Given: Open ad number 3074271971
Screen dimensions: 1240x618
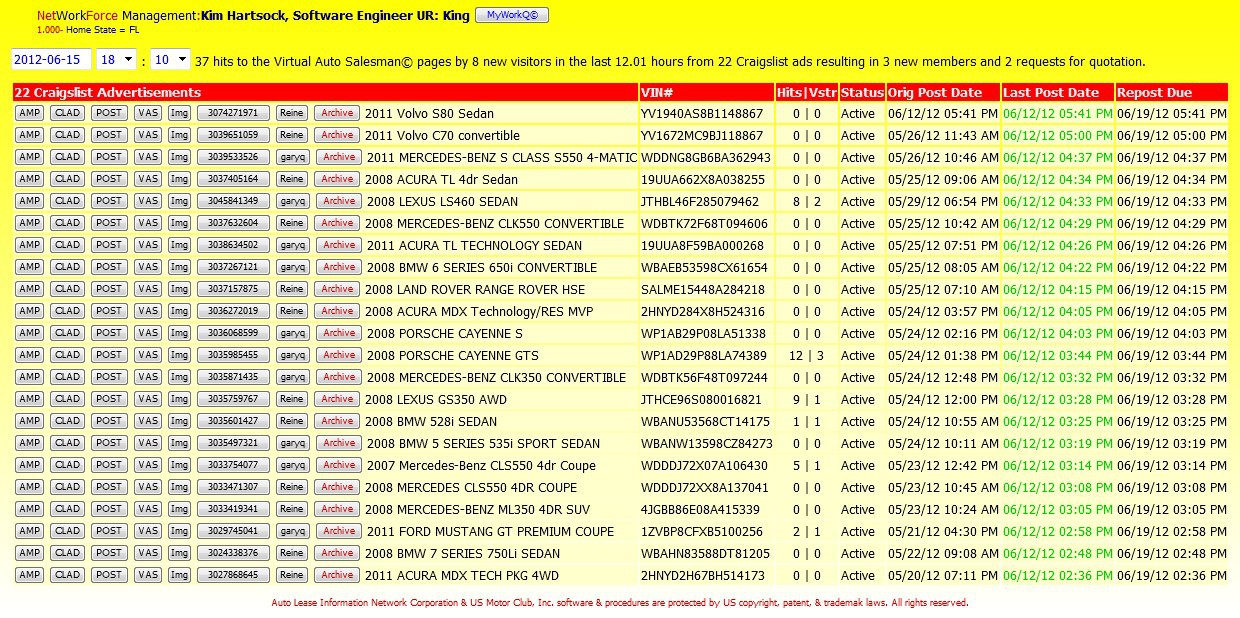Looking at the screenshot, I should (233, 113).
